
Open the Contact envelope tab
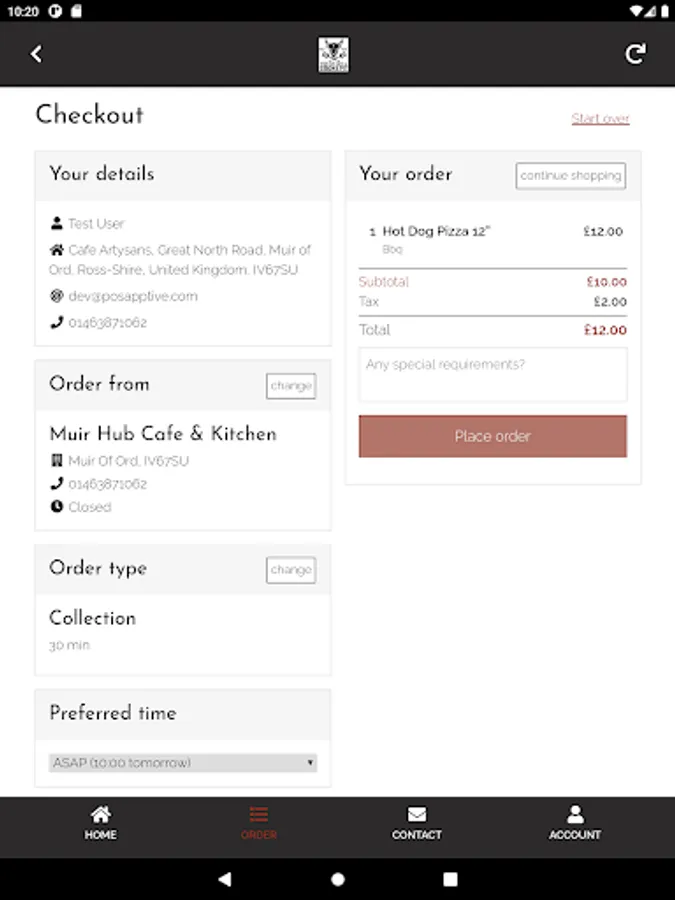point(417,823)
